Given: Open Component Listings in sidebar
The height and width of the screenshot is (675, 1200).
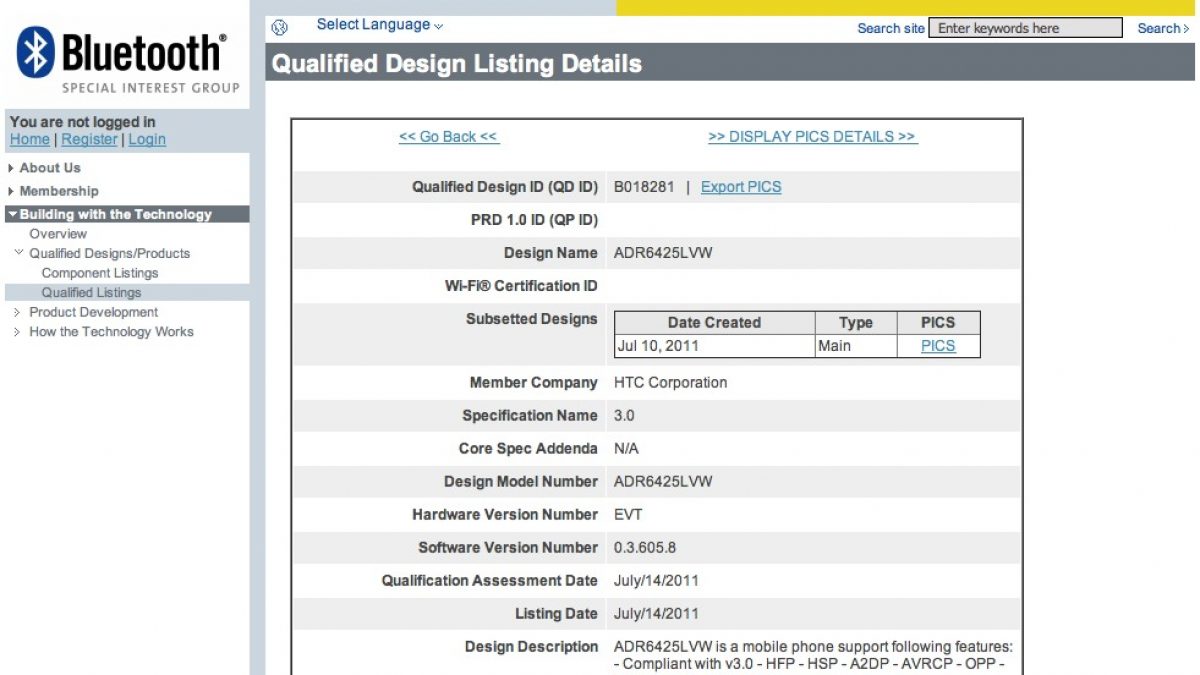Looking at the screenshot, I should (100, 273).
